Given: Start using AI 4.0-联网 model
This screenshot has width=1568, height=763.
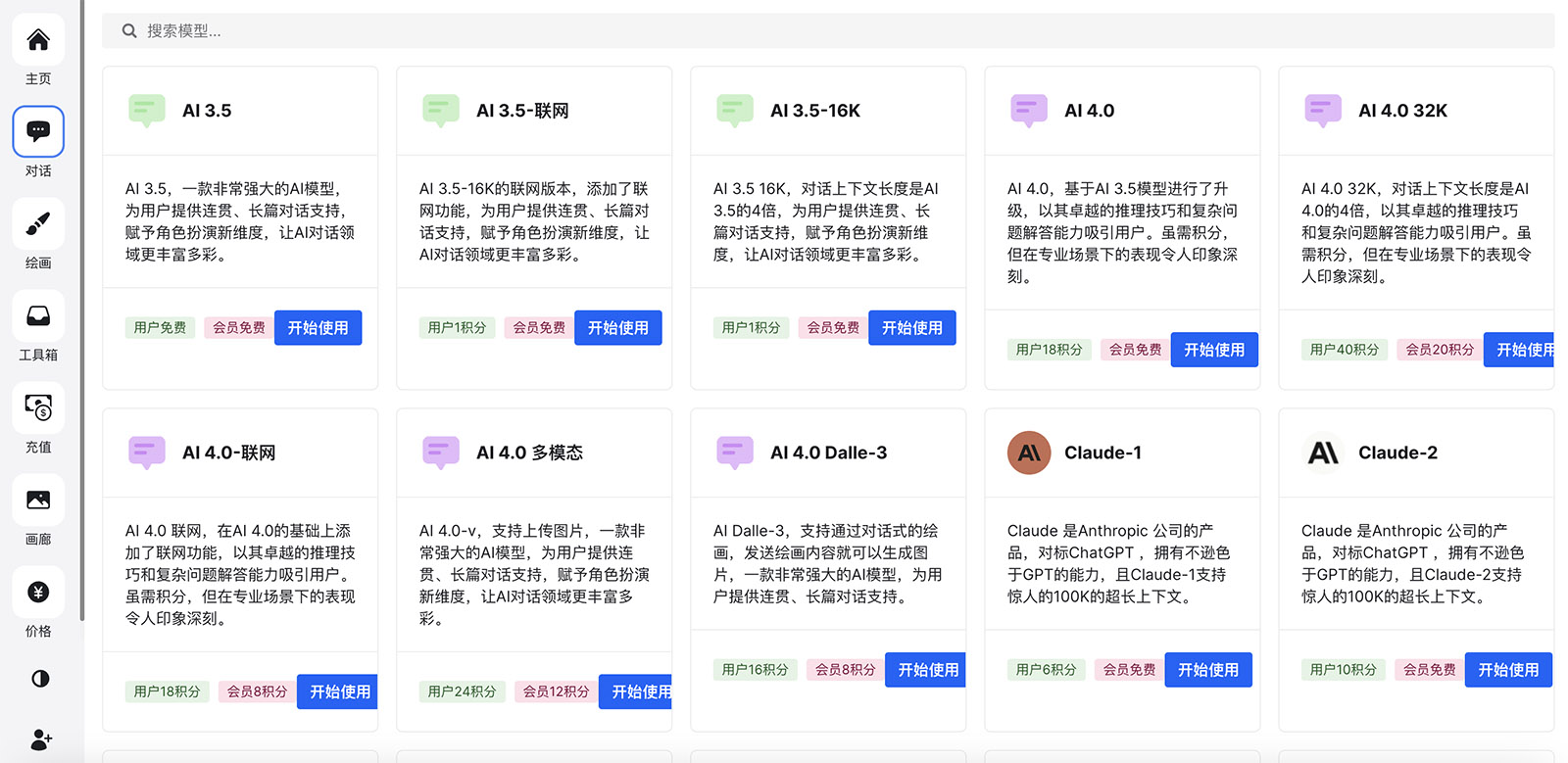Looking at the screenshot, I should coord(337,691).
